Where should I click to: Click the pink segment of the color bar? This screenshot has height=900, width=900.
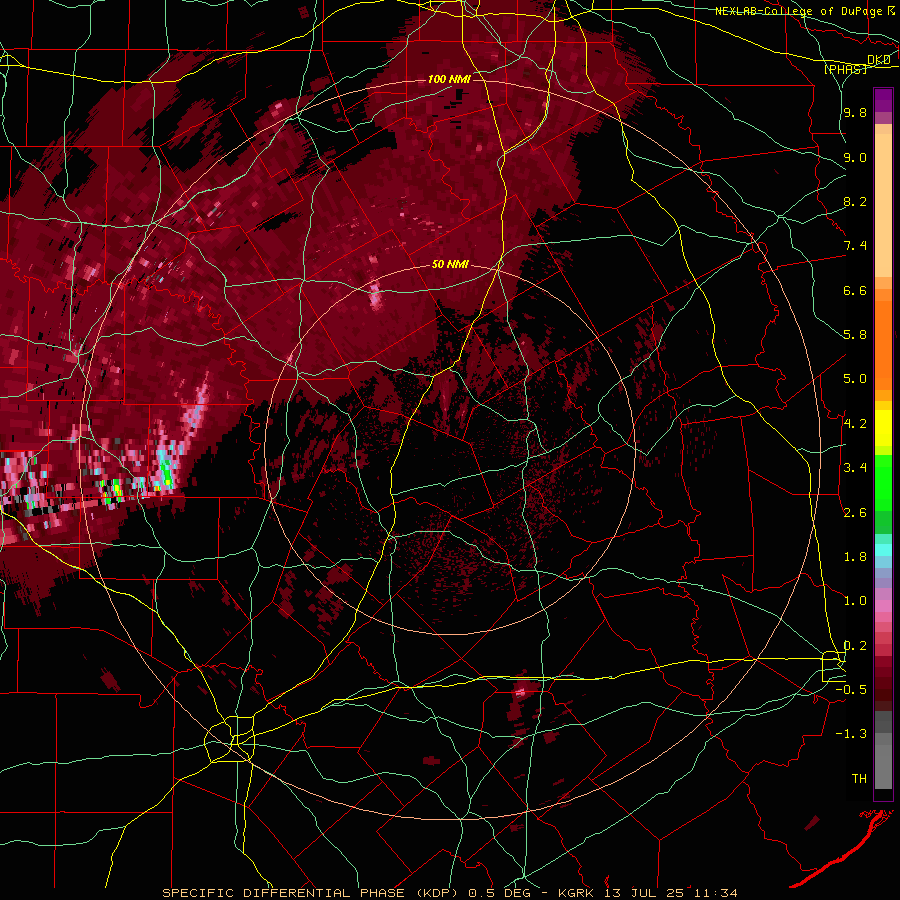click(x=883, y=606)
